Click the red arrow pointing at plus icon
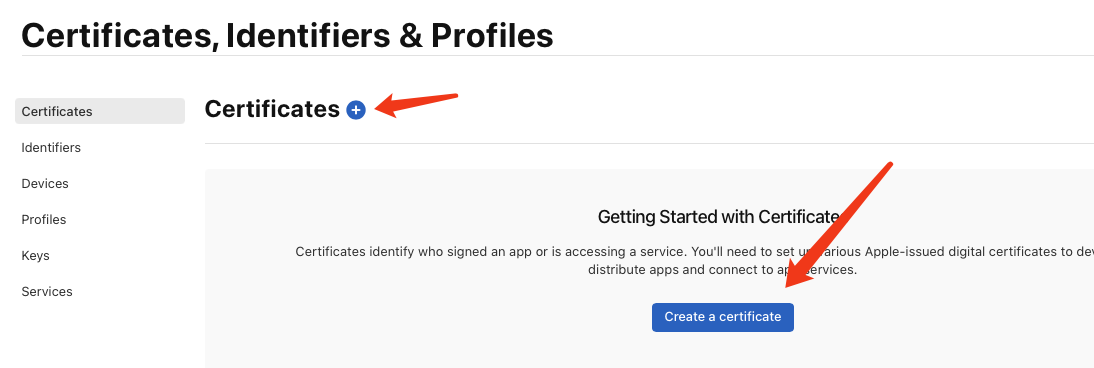This screenshot has width=1094, height=368. click(x=417, y=105)
